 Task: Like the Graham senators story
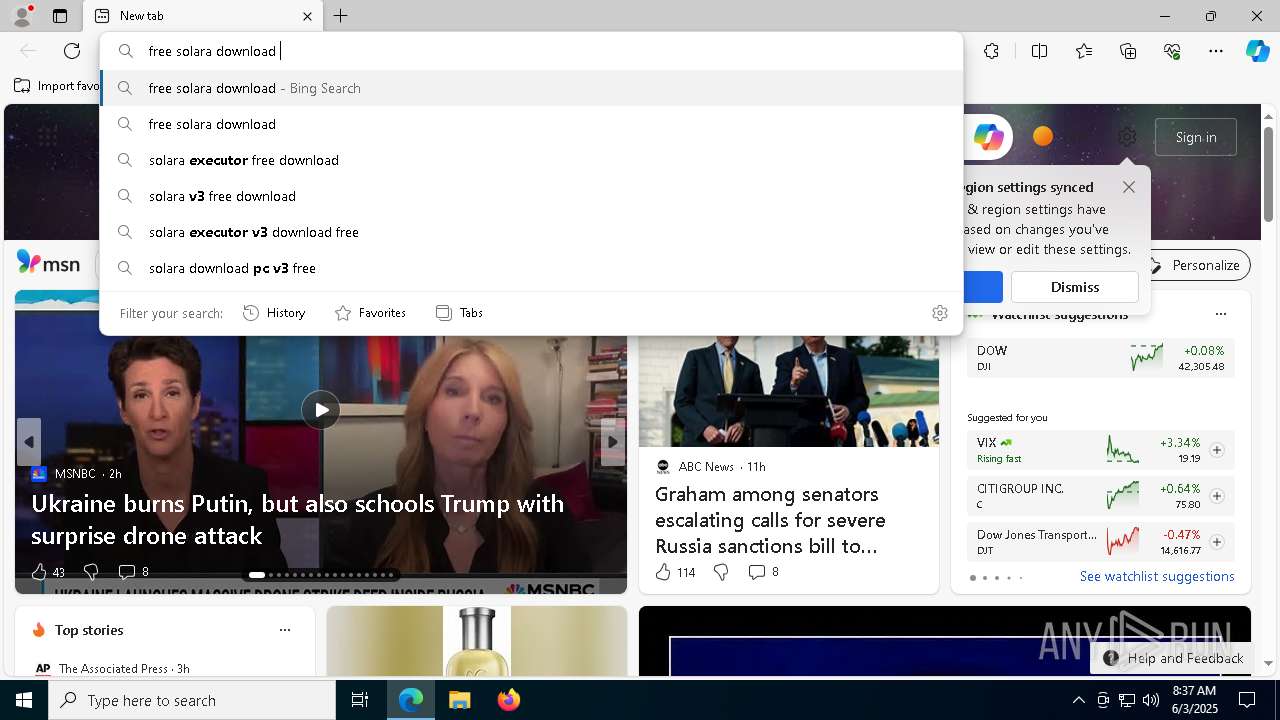pyautogui.click(x=675, y=572)
